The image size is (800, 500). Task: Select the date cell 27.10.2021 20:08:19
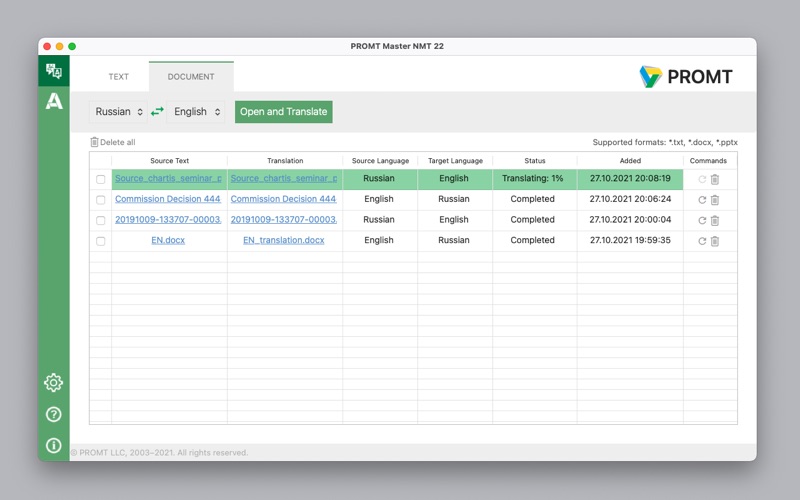click(630, 179)
